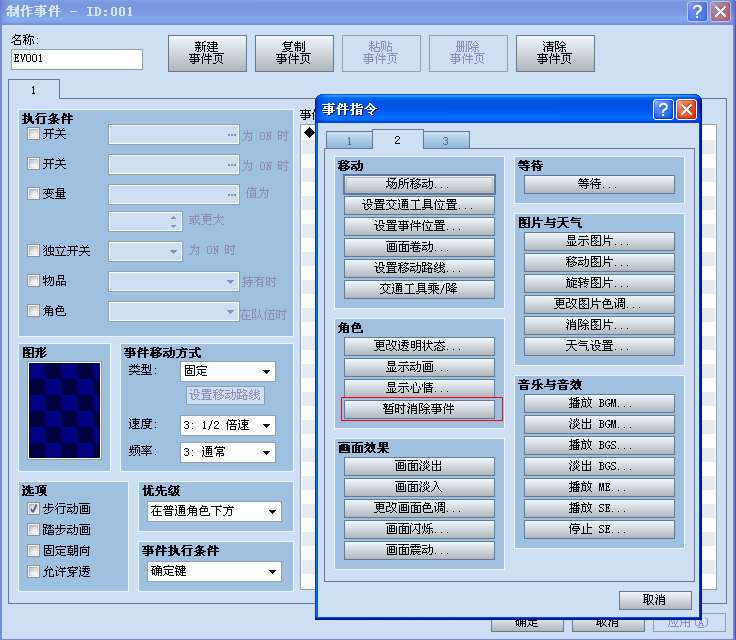Click the 暂时消除事件 command
The width and height of the screenshot is (736, 640).
[419, 409]
